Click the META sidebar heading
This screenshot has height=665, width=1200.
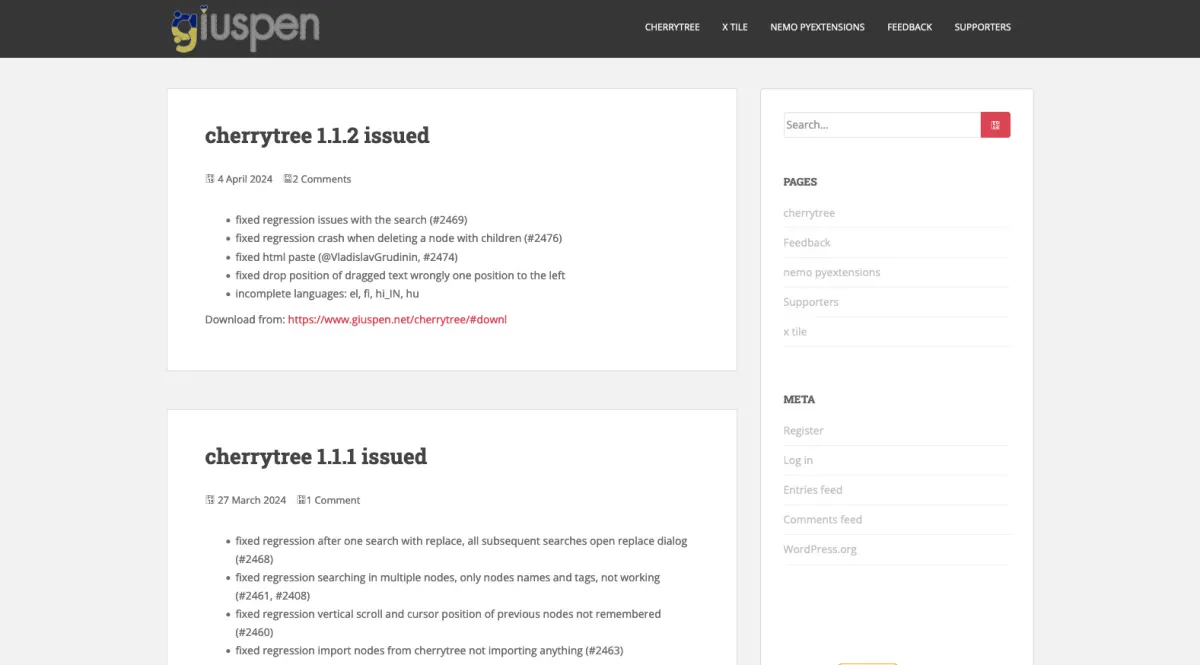799,399
